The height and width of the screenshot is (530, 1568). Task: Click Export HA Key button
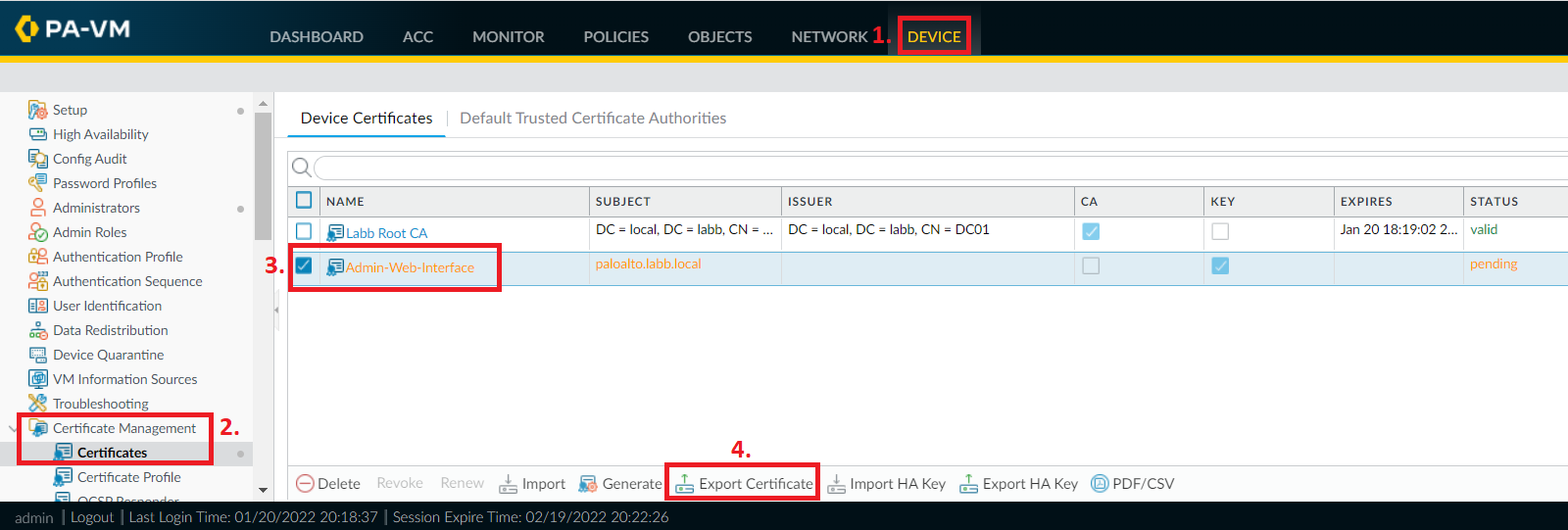pos(1018,484)
